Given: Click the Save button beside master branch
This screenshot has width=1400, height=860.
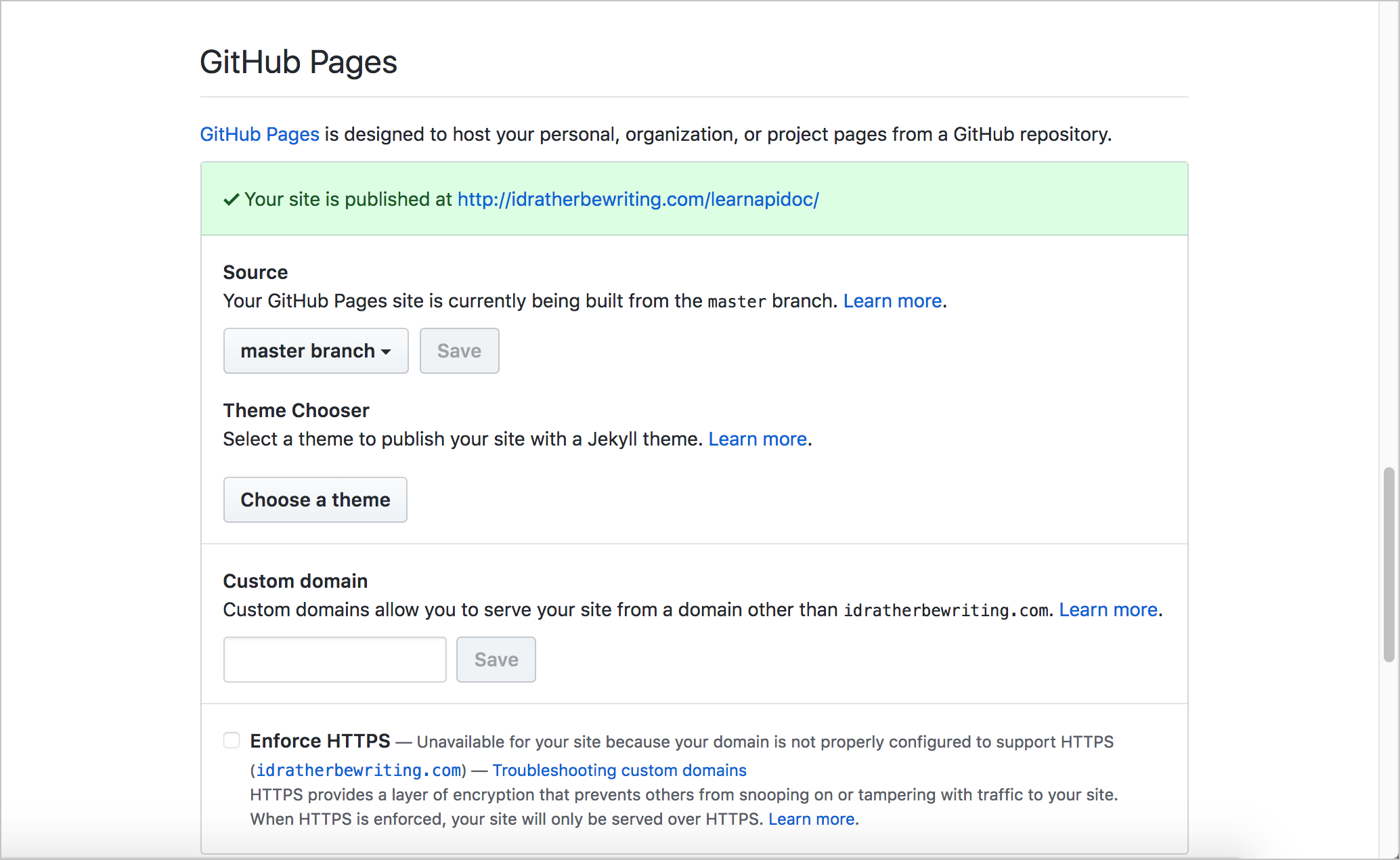Looking at the screenshot, I should coord(459,351).
